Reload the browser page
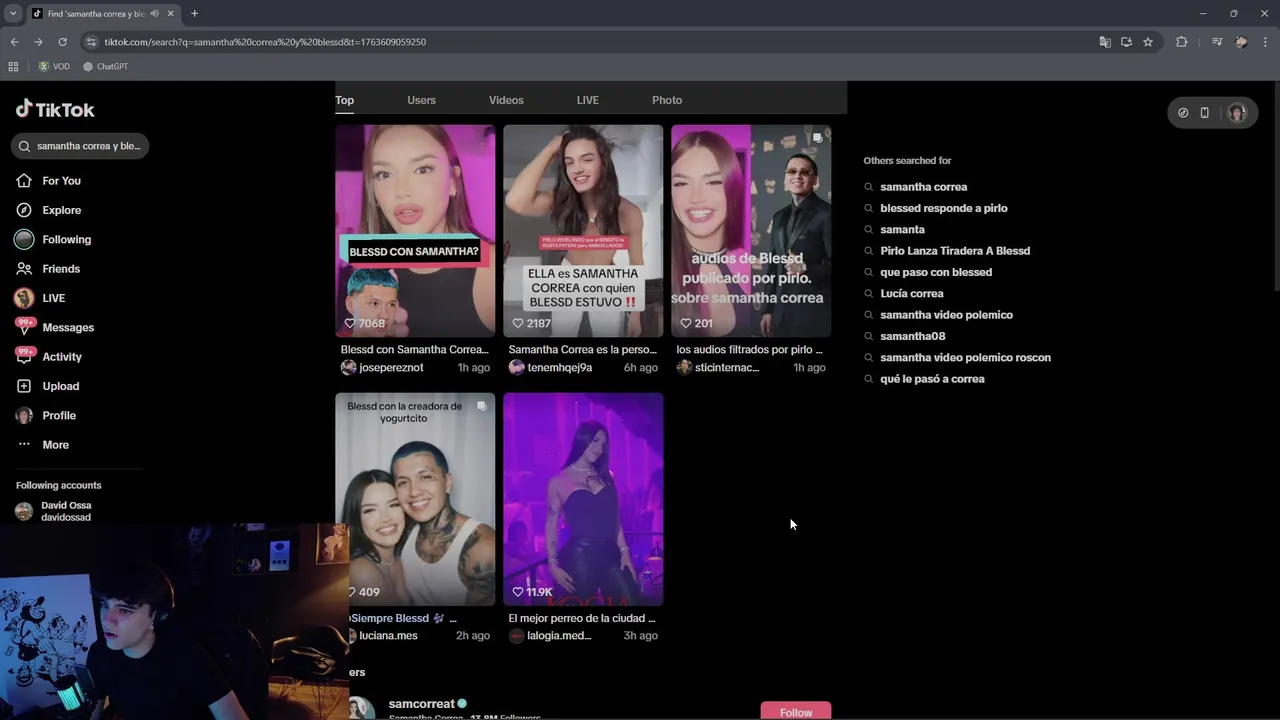This screenshot has height=720, width=1280. pos(62,42)
